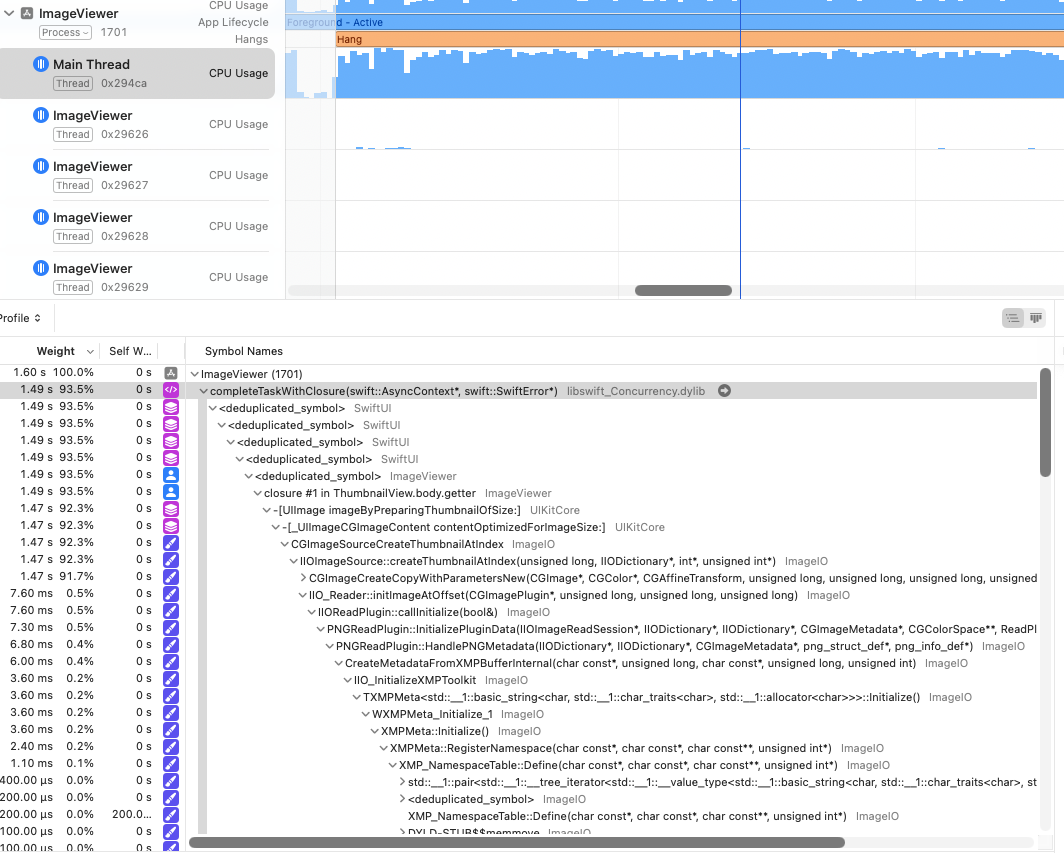
Task: Click the timeline horizontal scrollbar thumb
Action: (x=683, y=290)
